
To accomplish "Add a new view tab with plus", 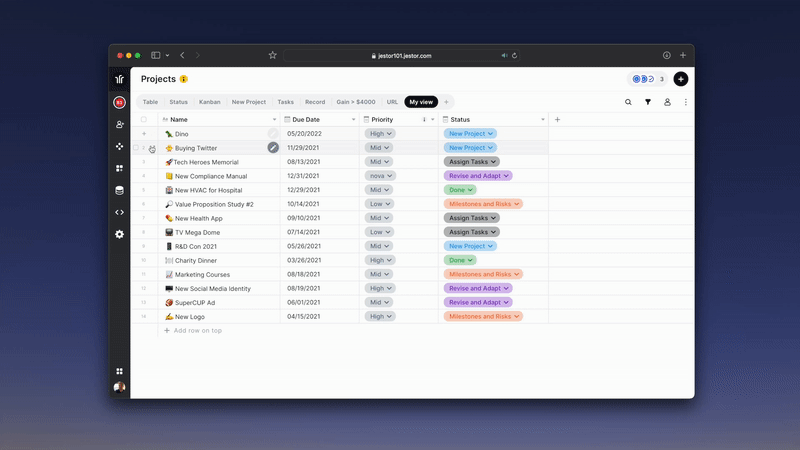I will click(446, 102).
